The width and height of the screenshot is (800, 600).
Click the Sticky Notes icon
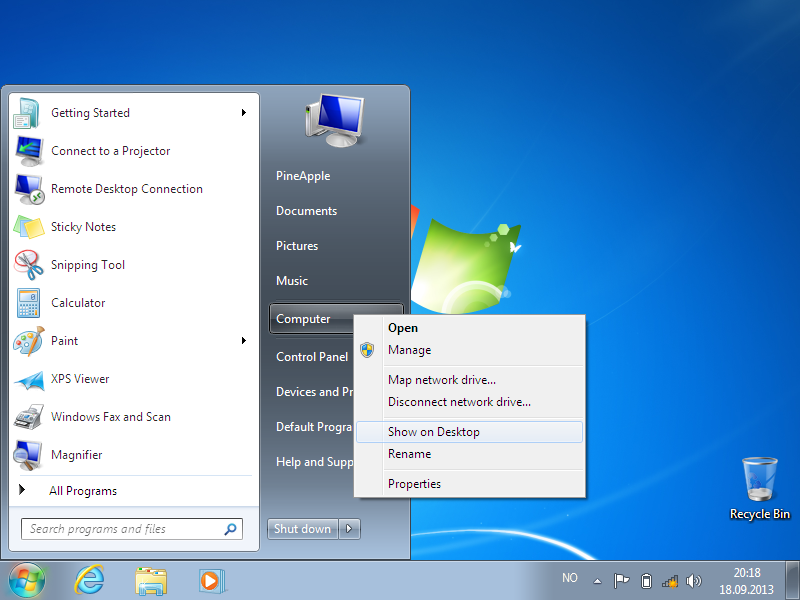pyautogui.click(x=29, y=227)
